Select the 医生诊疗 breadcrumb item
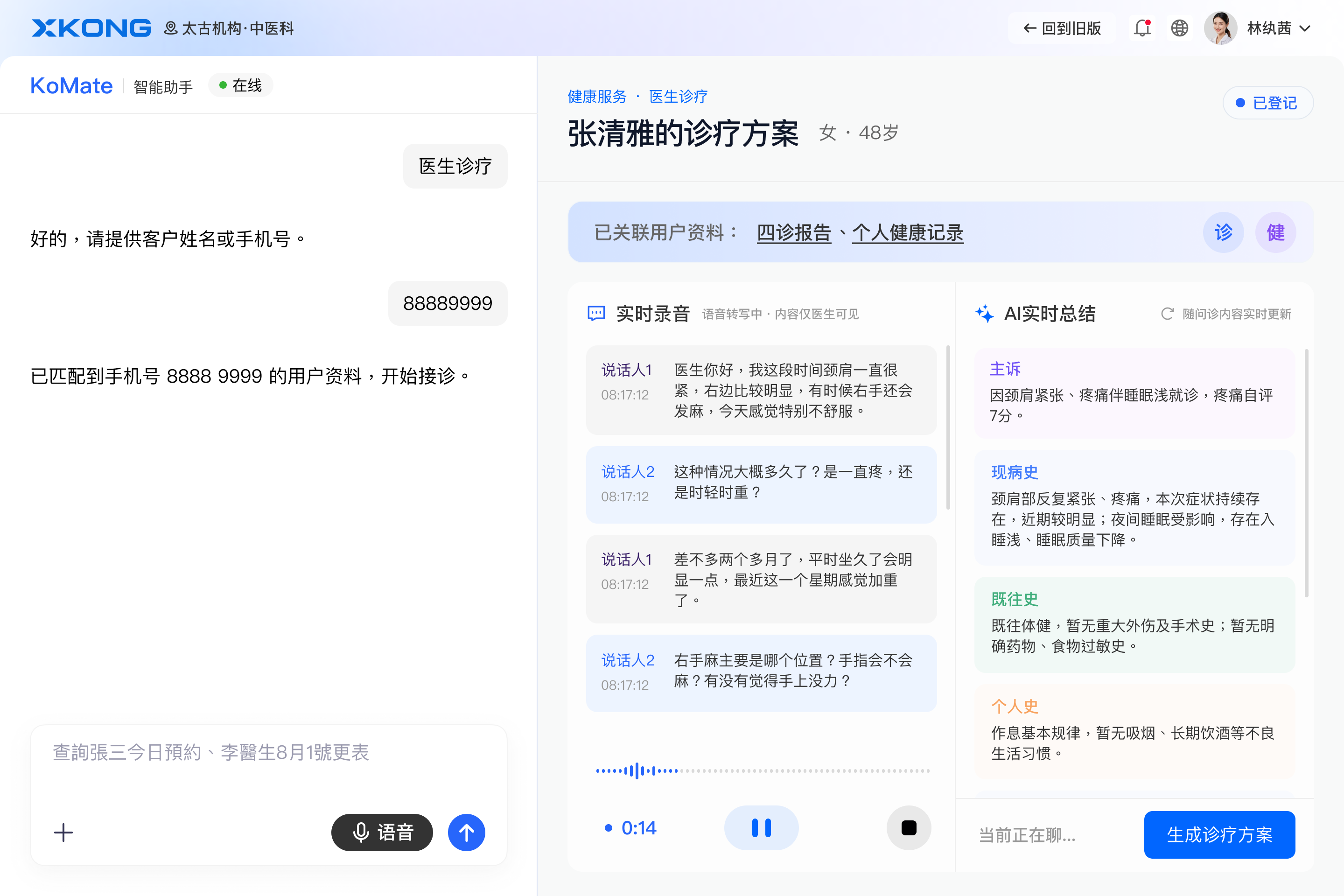Screen dimensions: 1344x896 (x=678, y=97)
